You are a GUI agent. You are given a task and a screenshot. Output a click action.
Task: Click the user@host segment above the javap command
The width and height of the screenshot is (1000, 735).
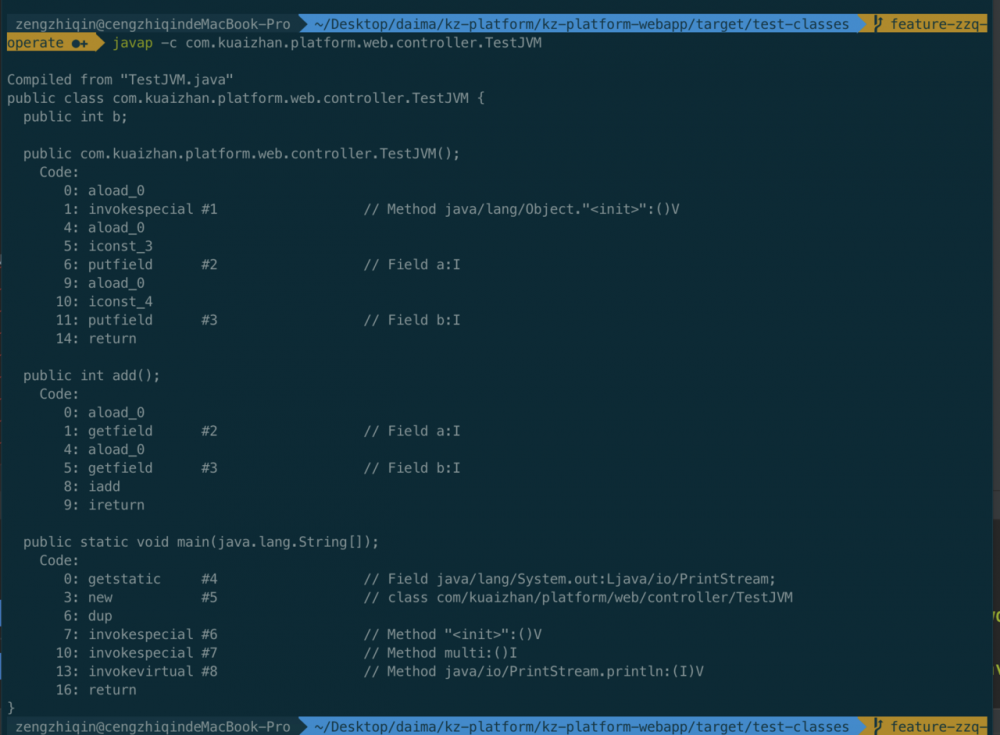(x=152, y=24)
